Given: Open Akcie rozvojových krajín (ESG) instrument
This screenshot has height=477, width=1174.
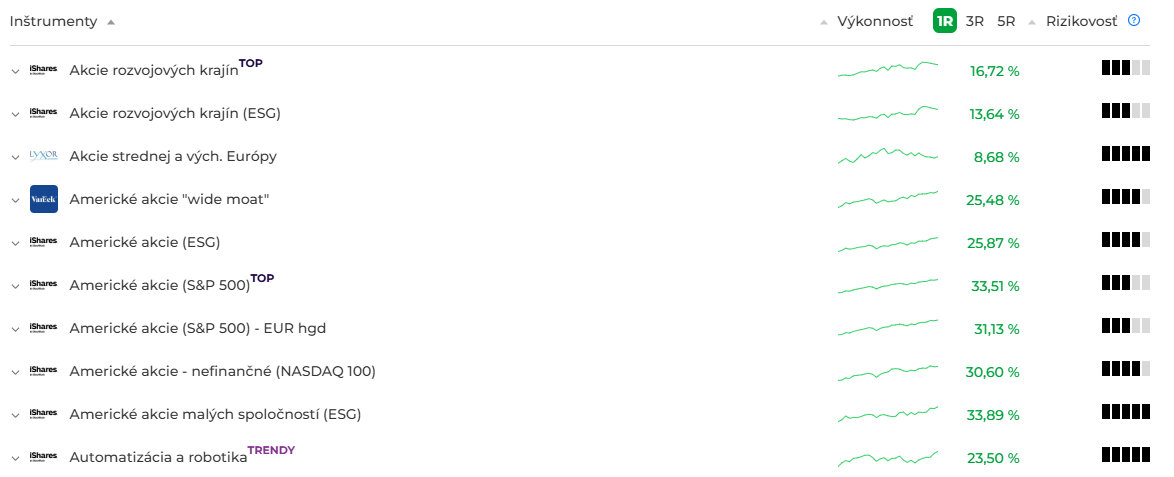Looking at the screenshot, I should (x=175, y=113).
